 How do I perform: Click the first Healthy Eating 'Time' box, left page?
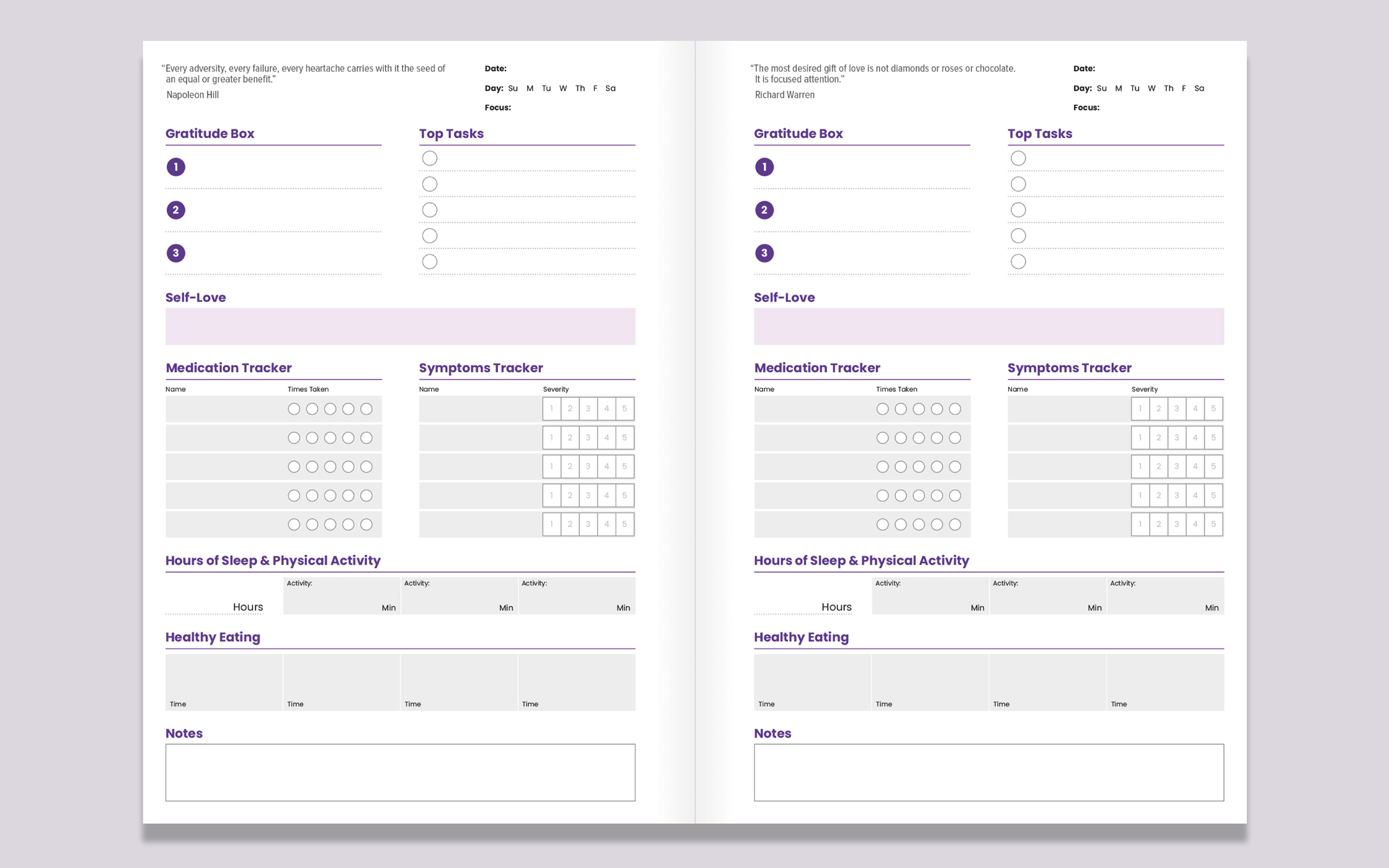(x=224, y=683)
